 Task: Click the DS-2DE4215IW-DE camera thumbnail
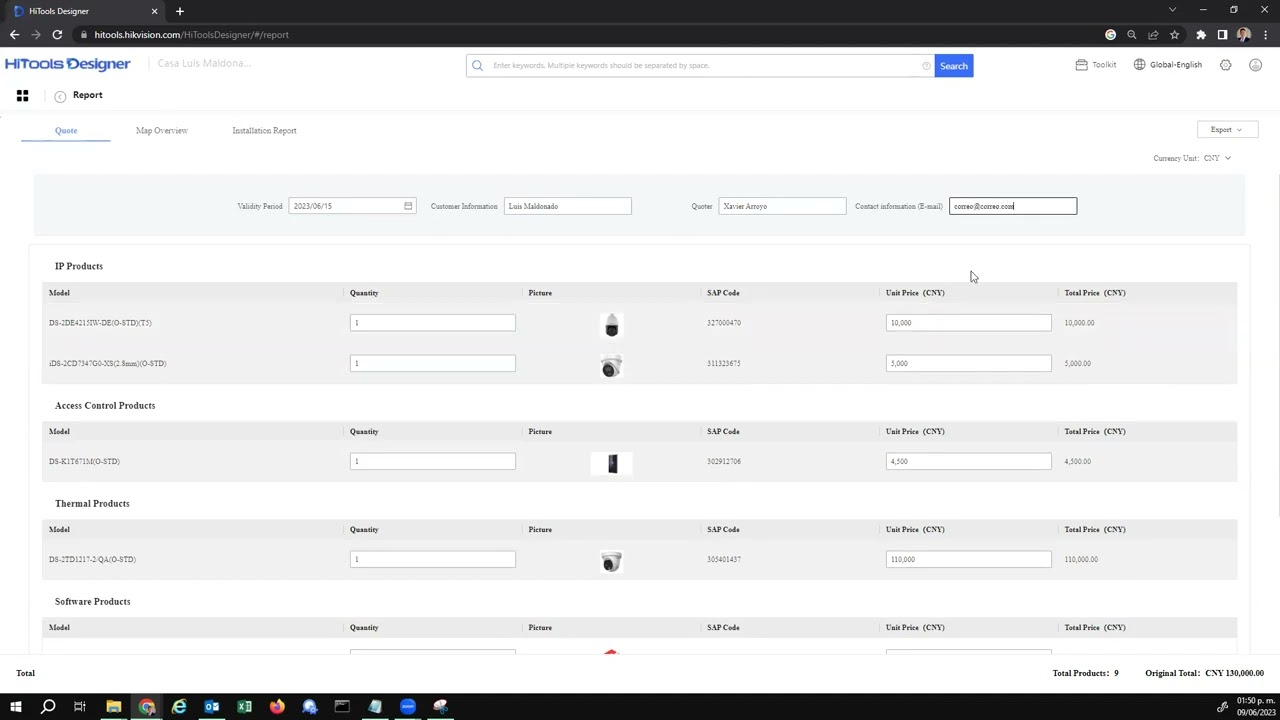coord(611,325)
